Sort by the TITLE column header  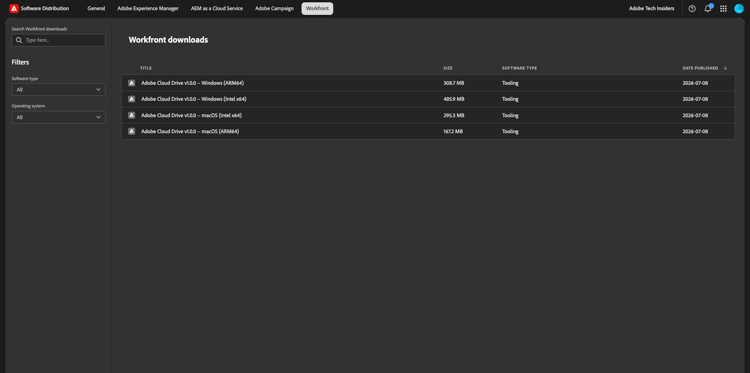point(146,68)
